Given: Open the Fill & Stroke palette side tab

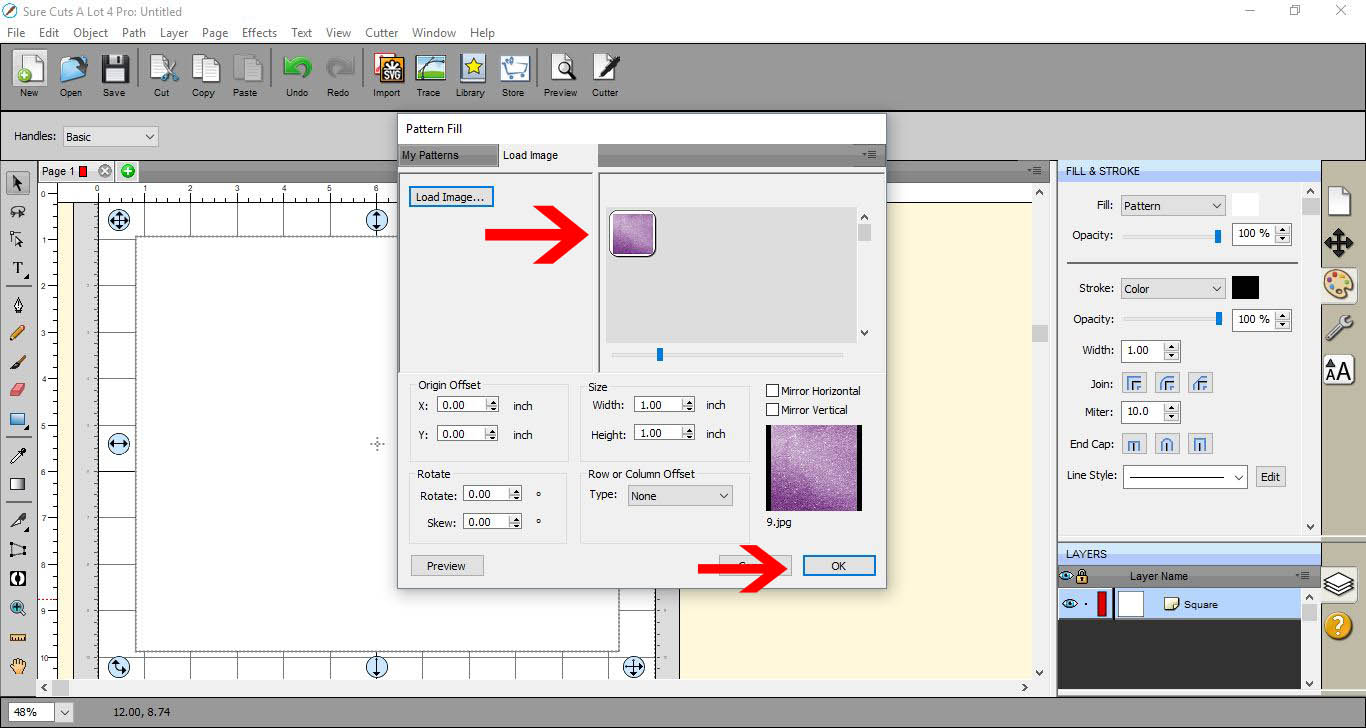Looking at the screenshot, I should coord(1339,285).
